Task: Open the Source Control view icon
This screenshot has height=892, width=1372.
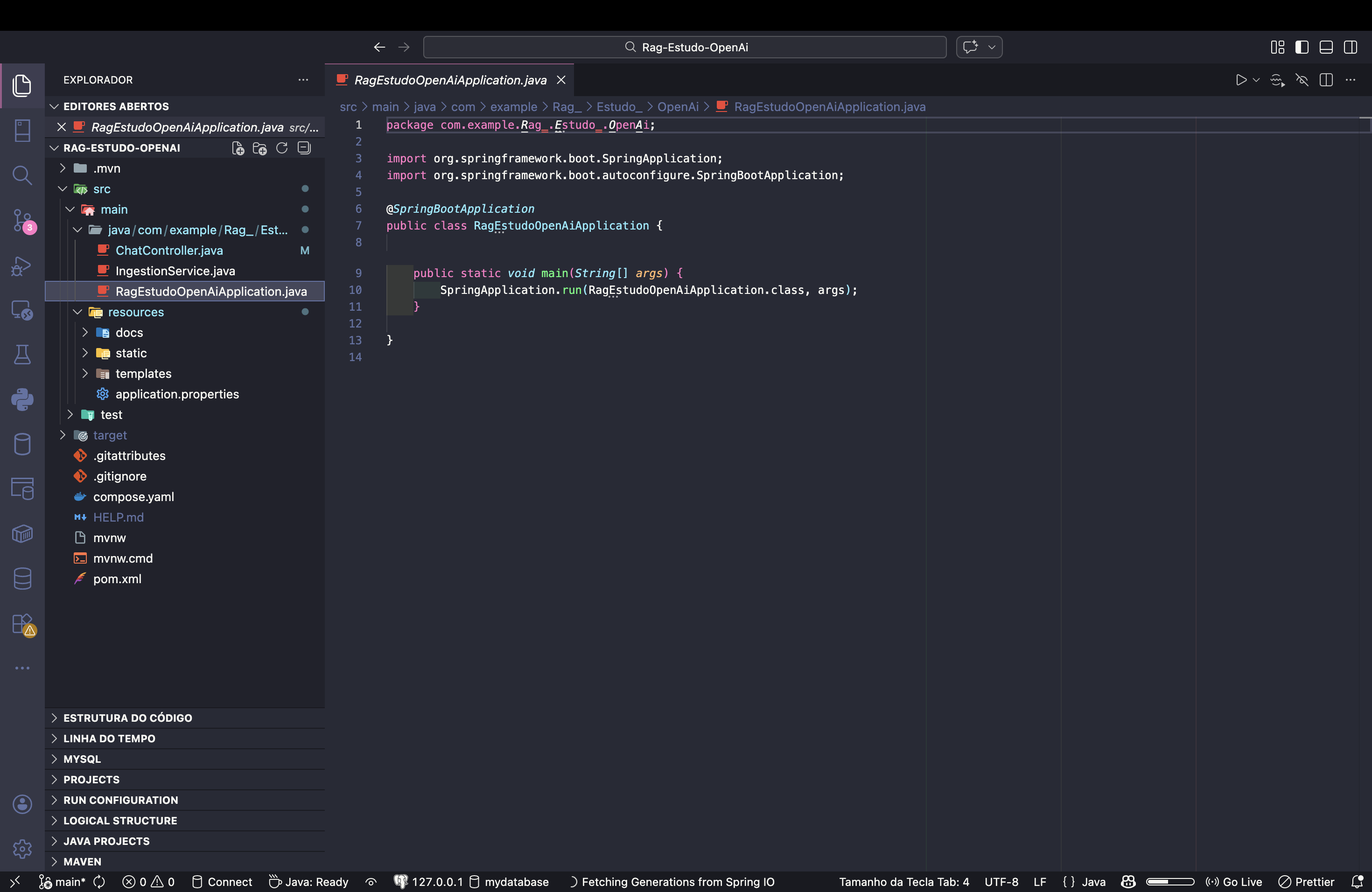Action: pos(22,221)
